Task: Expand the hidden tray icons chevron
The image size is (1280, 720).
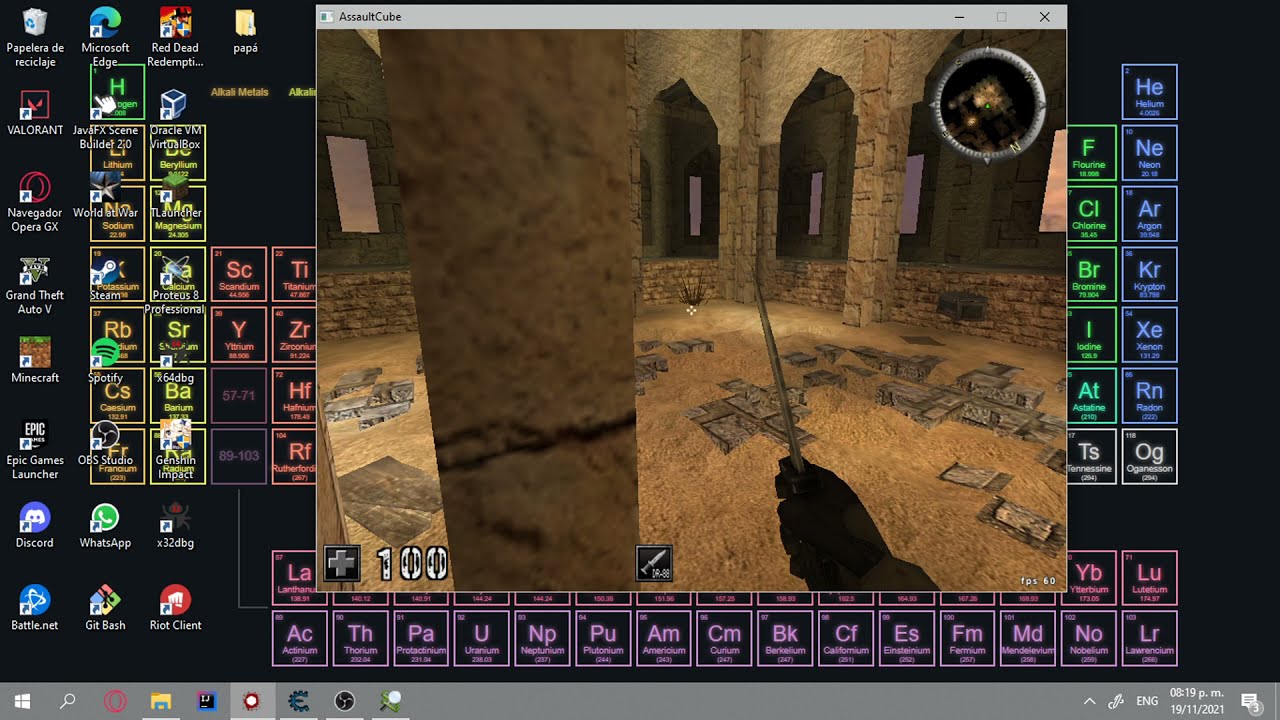Action: (x=1090, y=701)
